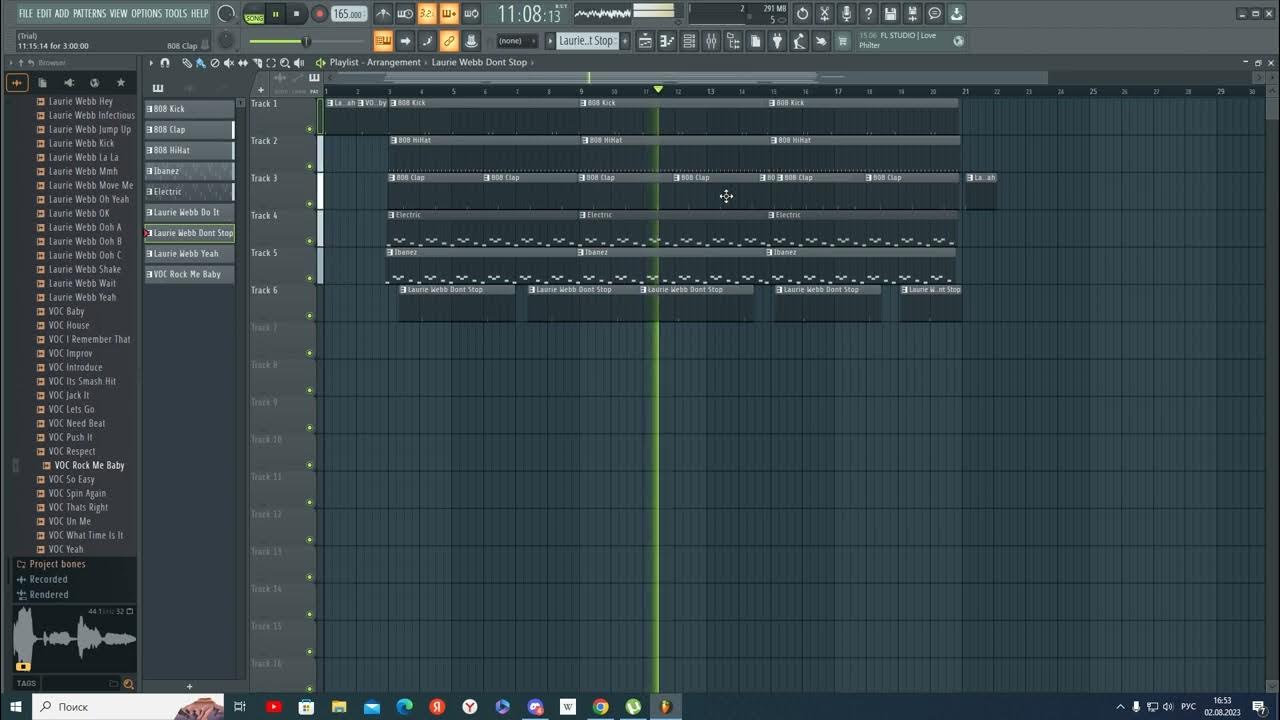
Task: Pick the 808 Kick clip in picker
Action: [189, 109]
